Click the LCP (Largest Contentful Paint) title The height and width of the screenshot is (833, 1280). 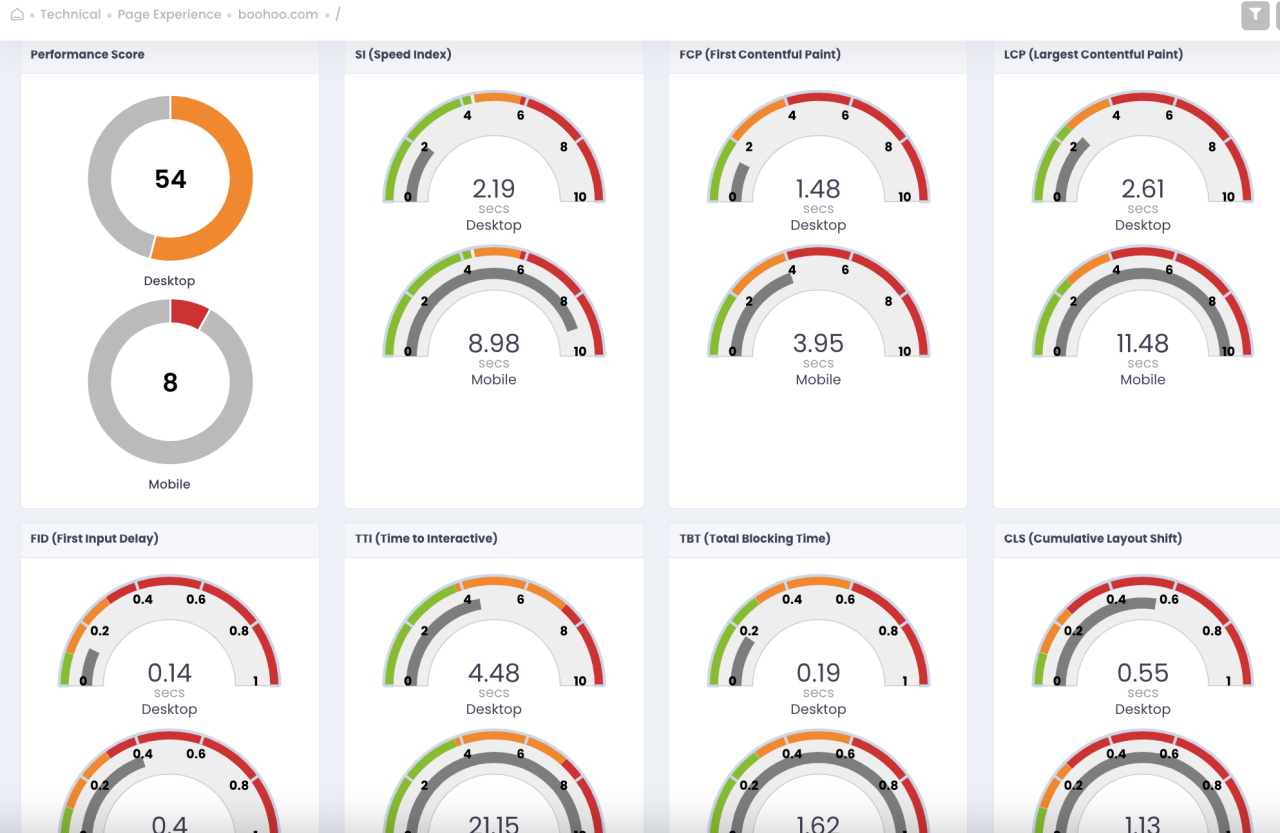[1093, 54]
